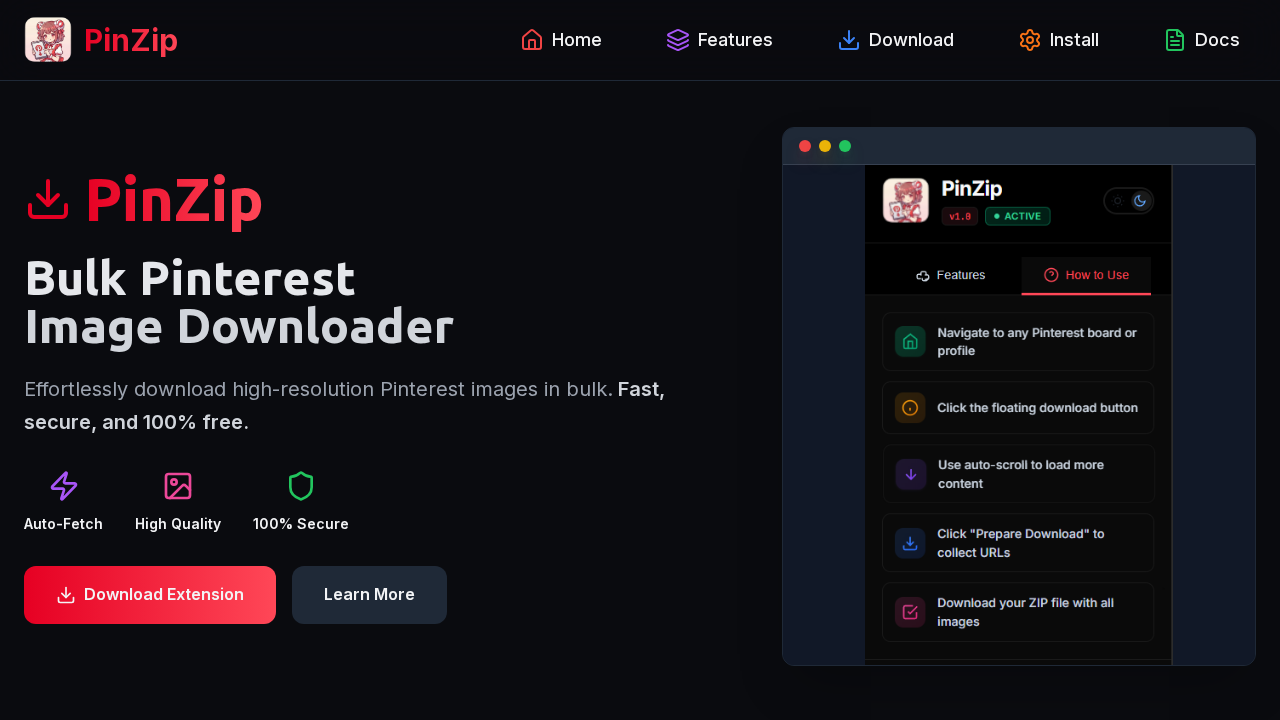Click the v1.0 version badge

point(959,216)
